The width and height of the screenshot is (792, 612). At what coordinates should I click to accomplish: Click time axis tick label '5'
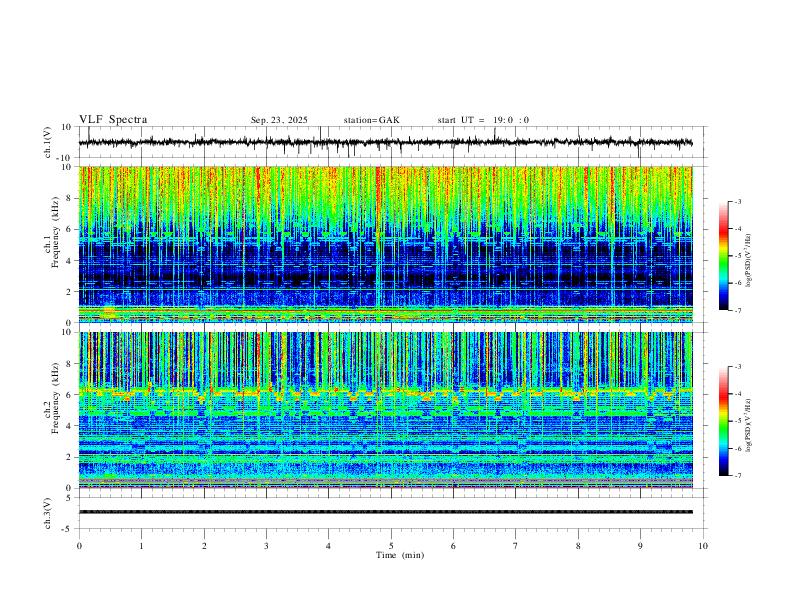(x=391, y=546)
